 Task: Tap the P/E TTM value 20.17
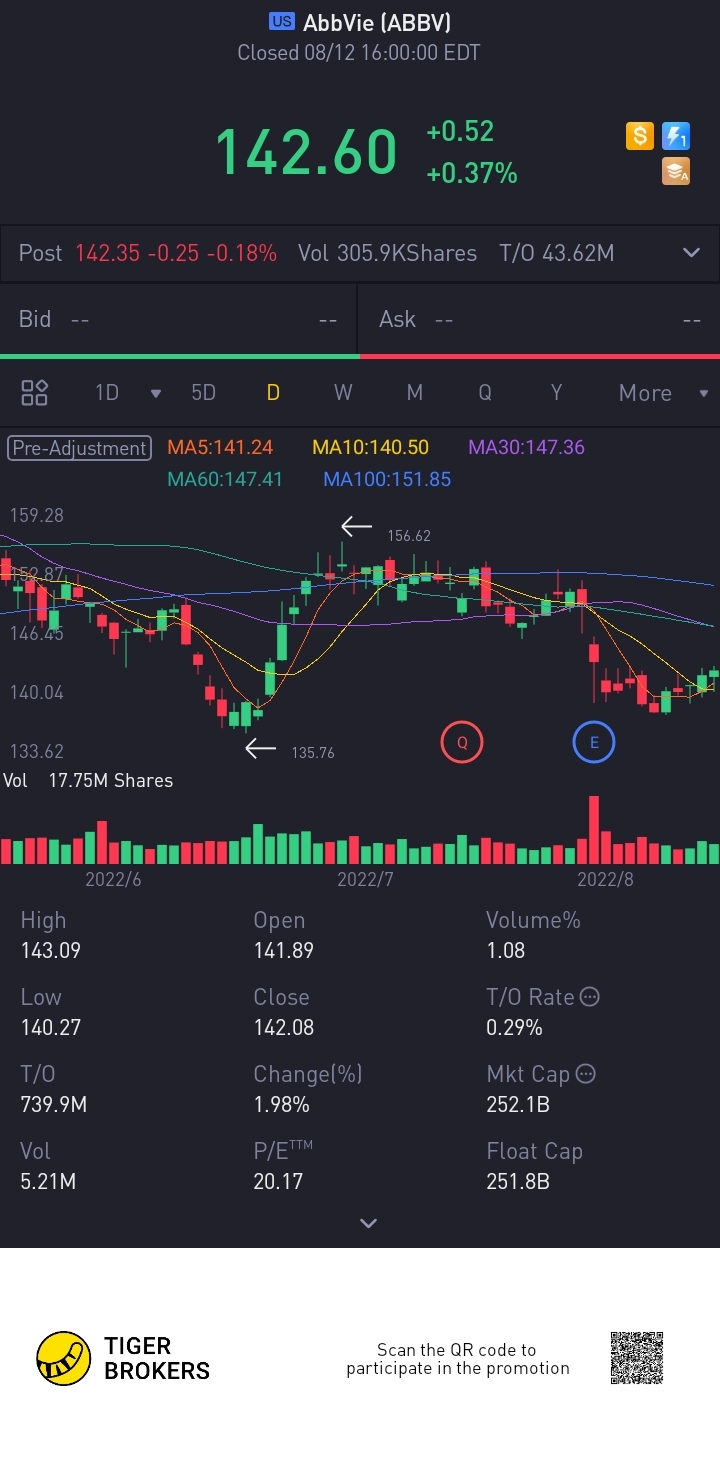278,1182
